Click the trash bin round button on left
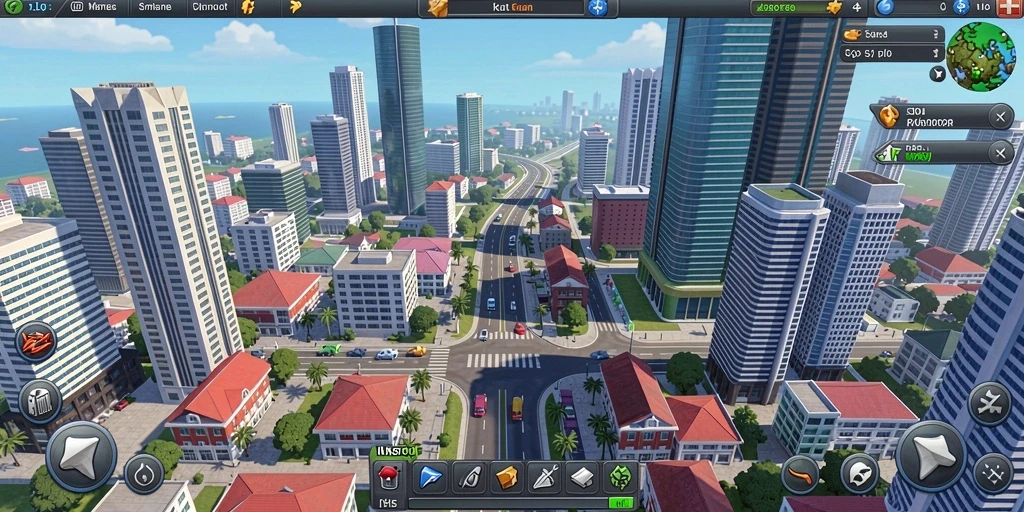 [40, 401]
